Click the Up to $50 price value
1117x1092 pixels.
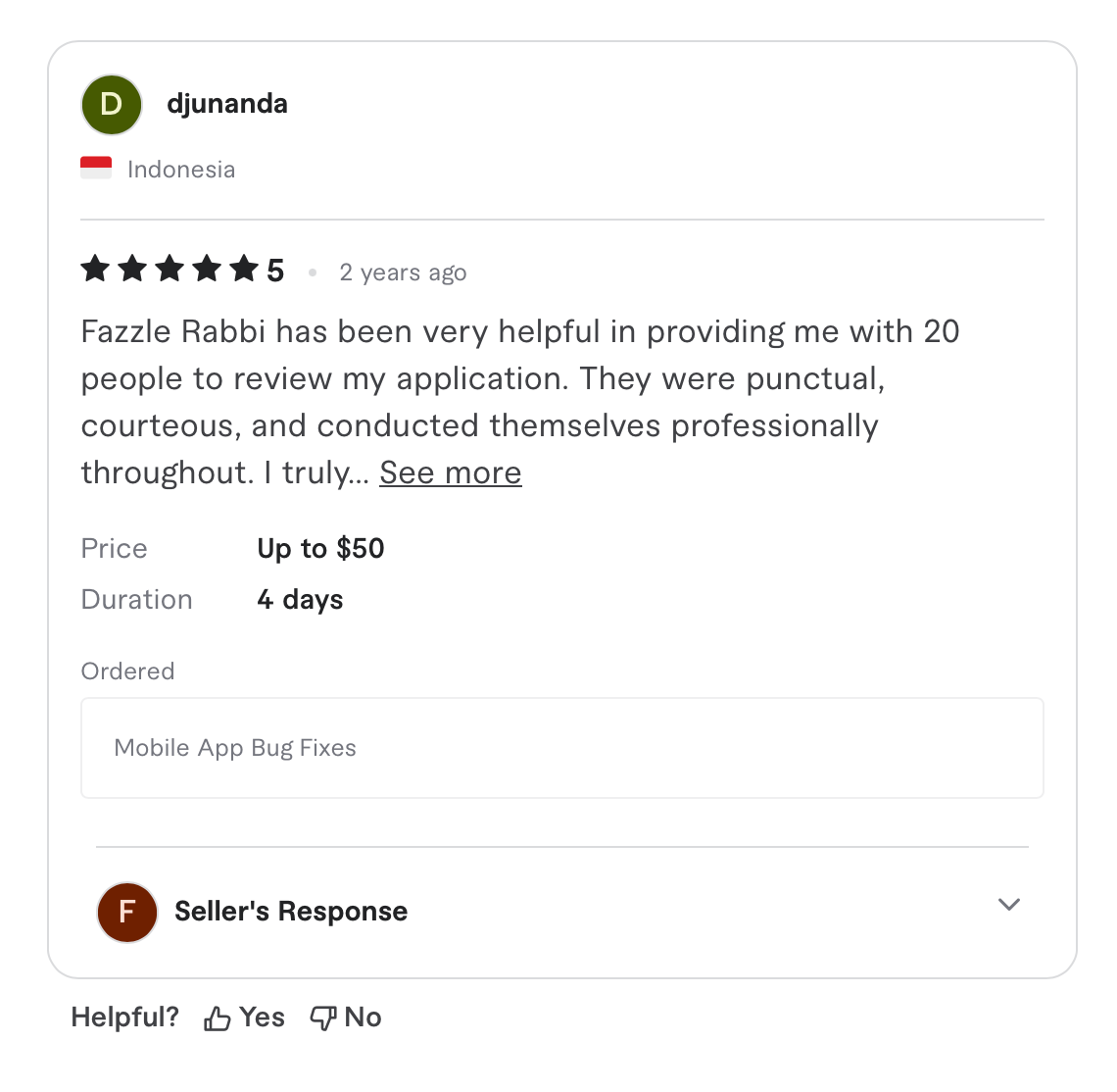(x=320, y=548)
